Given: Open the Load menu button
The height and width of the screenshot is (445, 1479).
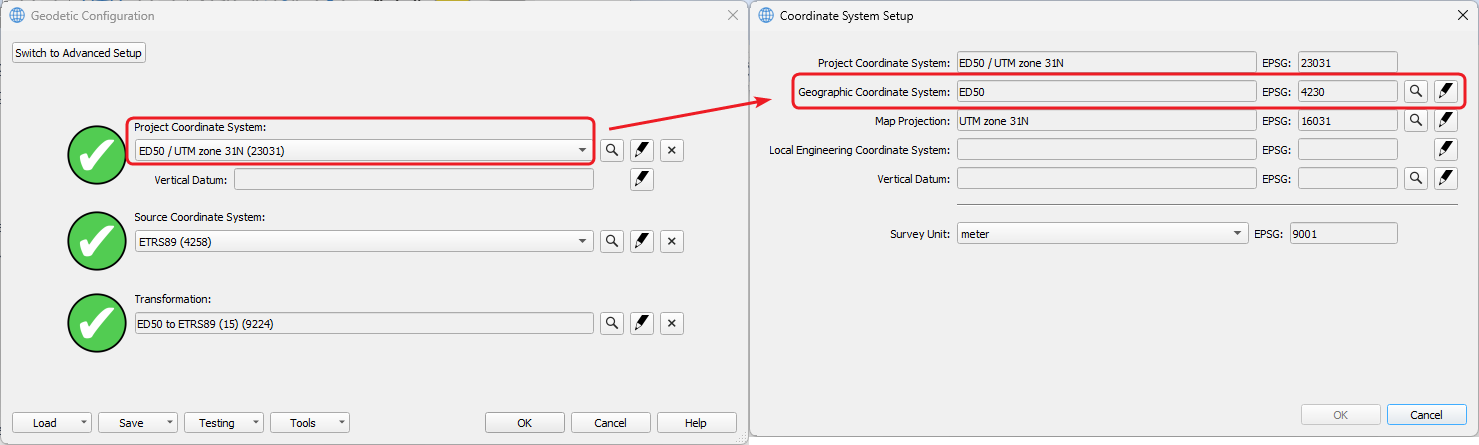Looking at the screenshot, I should [52, 423].
